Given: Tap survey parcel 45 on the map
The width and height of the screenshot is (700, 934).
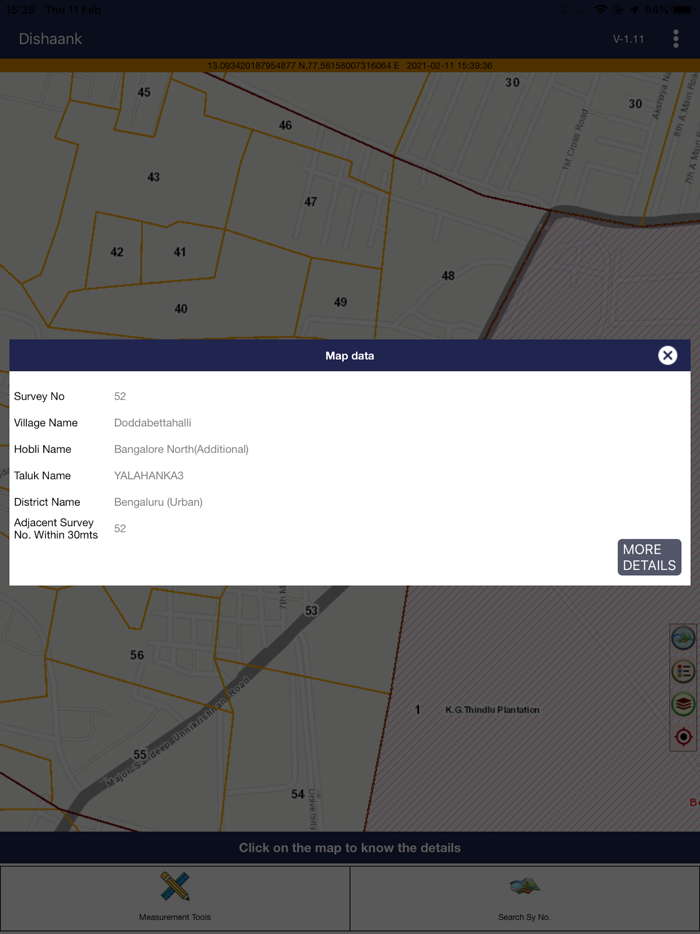Looking at the screenshot, I should pyautogui.click(x=144, y=92).
